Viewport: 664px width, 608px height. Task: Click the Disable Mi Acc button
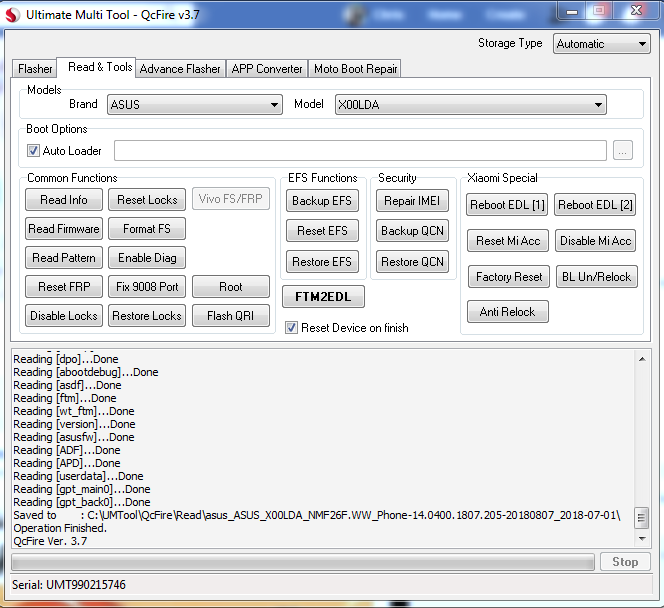tap(596, 241)
